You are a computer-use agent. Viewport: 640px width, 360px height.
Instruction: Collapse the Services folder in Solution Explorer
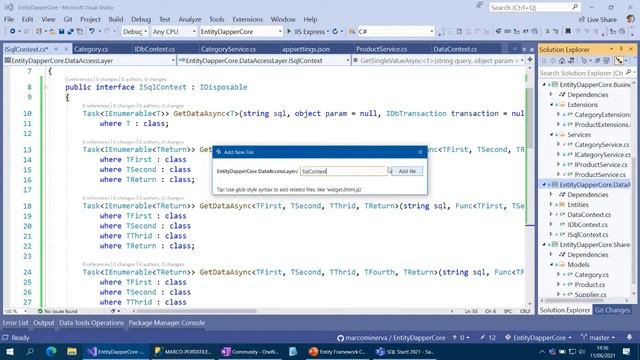pyautogui.click(x=551, y=135)
